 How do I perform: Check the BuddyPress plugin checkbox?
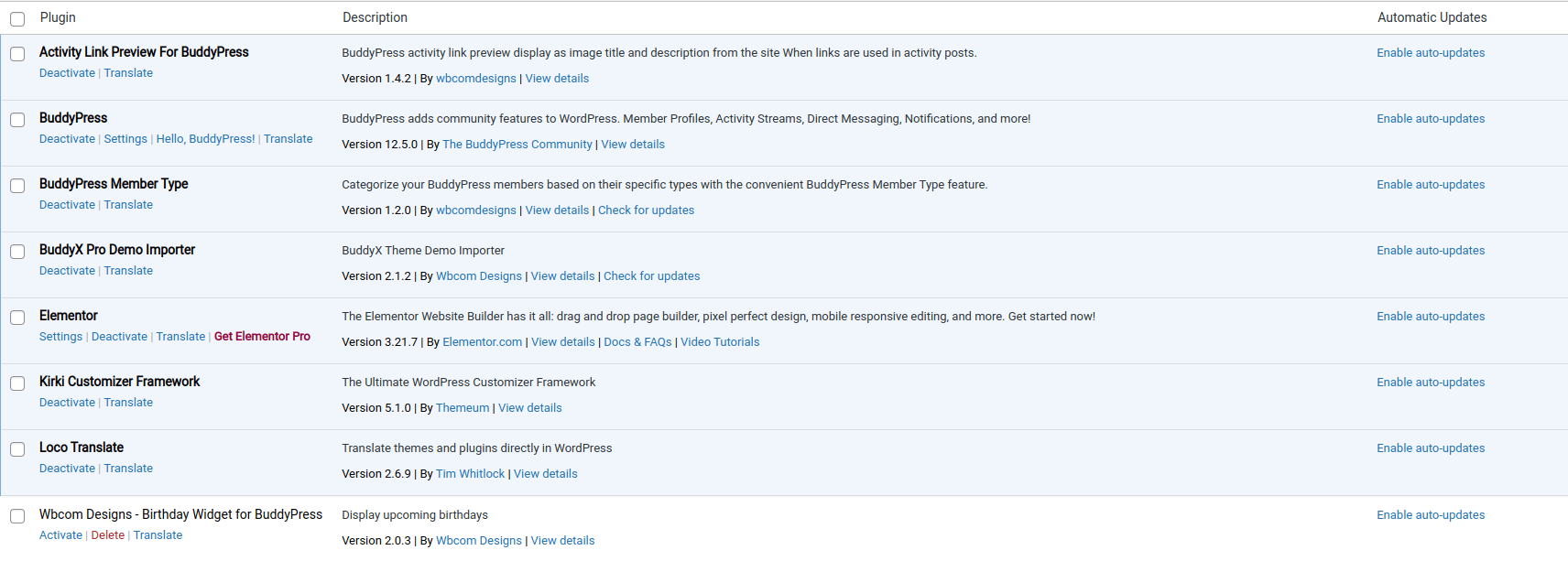(17, 120)
